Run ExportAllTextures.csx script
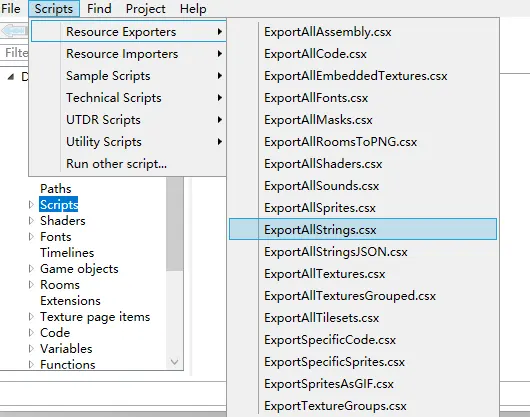This screenshot has width=530, height=417. 363,273
